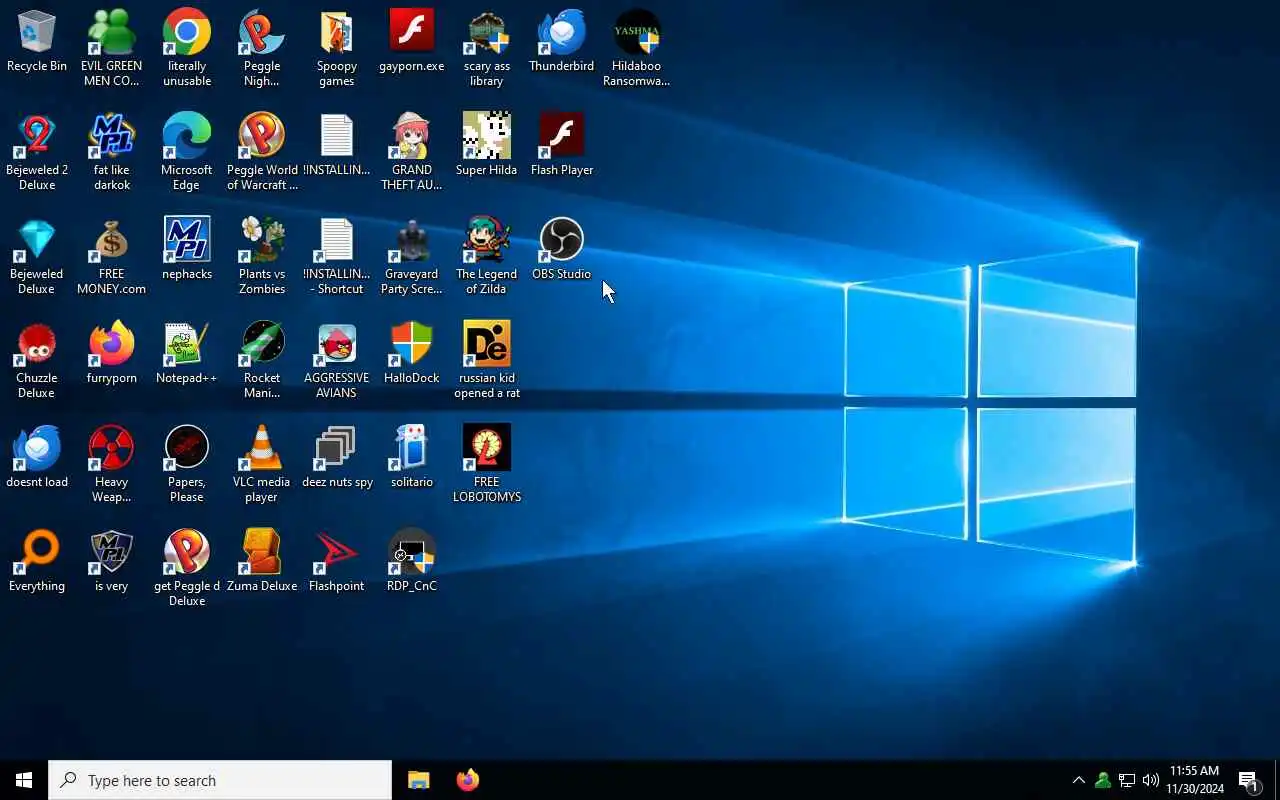Launch Firefox from the taskbar

[x=467, y=780]
